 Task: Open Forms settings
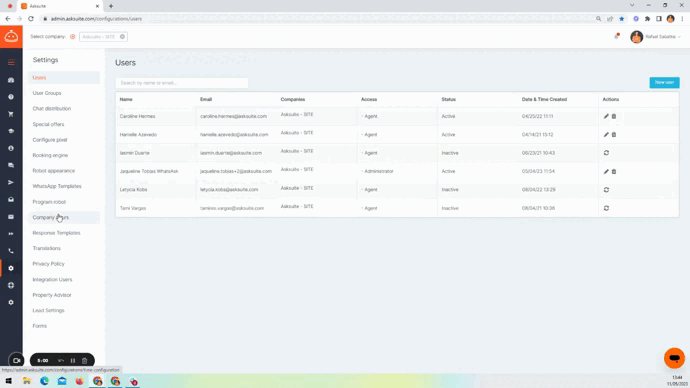(x=40, y=326)
